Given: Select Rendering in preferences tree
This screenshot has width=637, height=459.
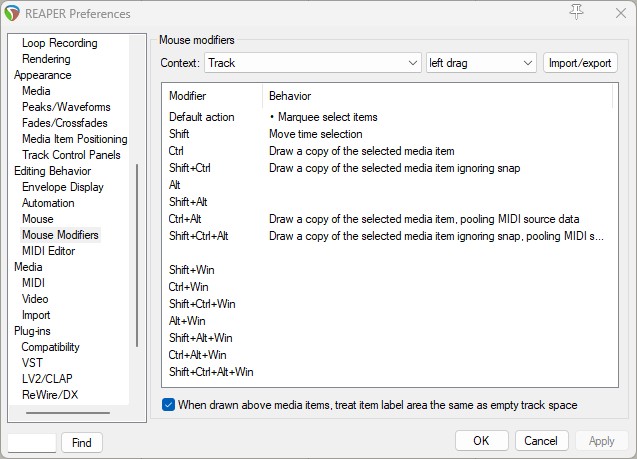Looking at the screenshot, I should tap(46, 59).
